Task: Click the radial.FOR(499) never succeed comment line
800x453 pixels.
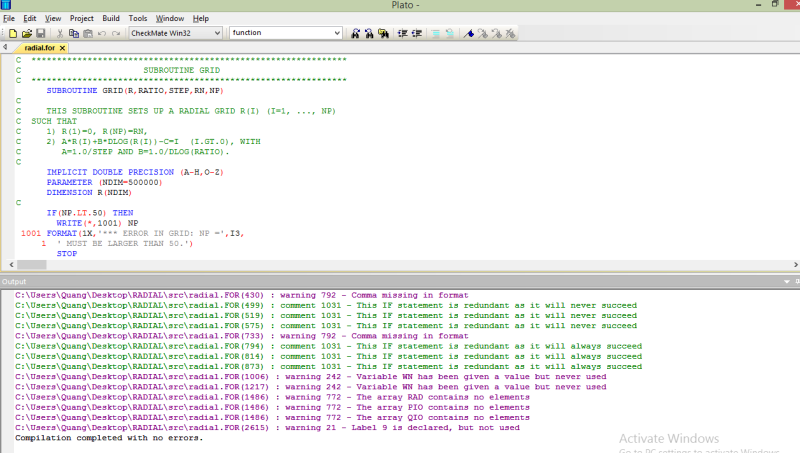Action: coord(326,306)
